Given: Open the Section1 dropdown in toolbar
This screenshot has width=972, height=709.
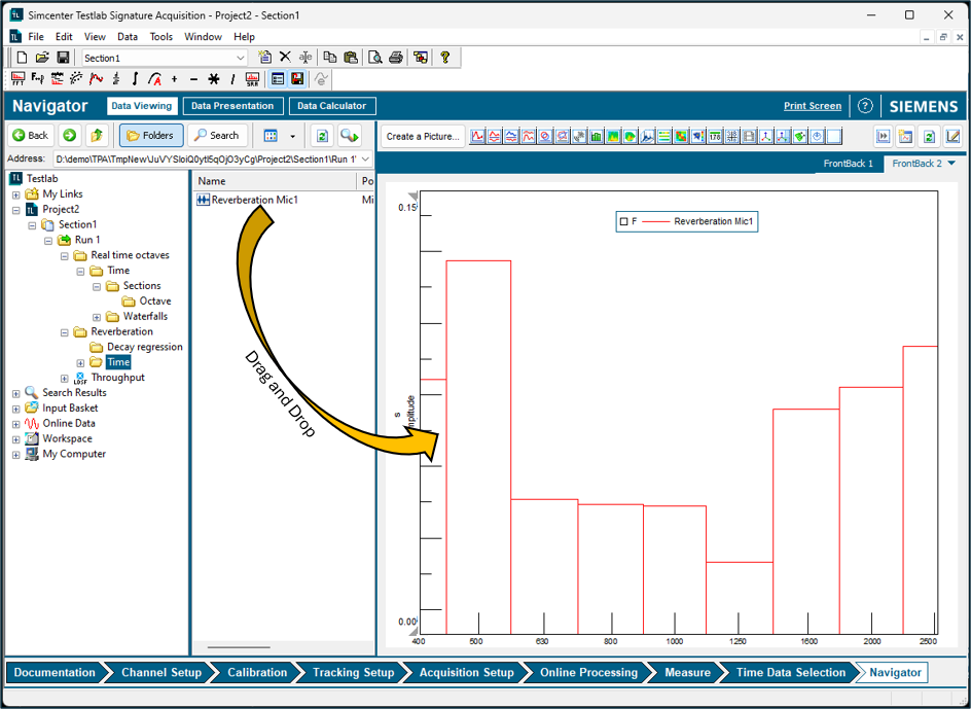Looking at the screenshot, I should click(x=240, y=58).
